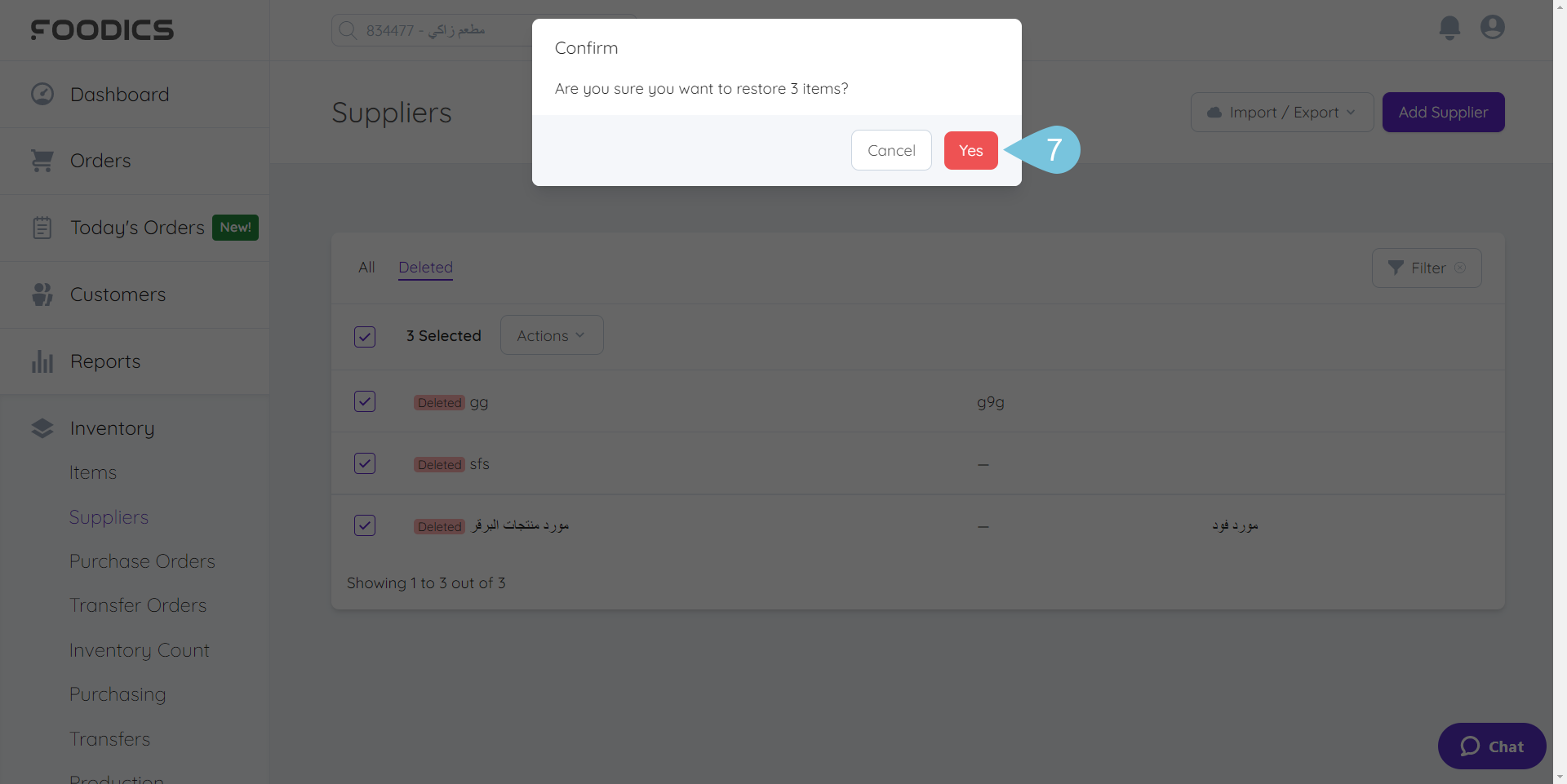
Task: Confirm restore by clicking Yes
Action: [970, 151]
